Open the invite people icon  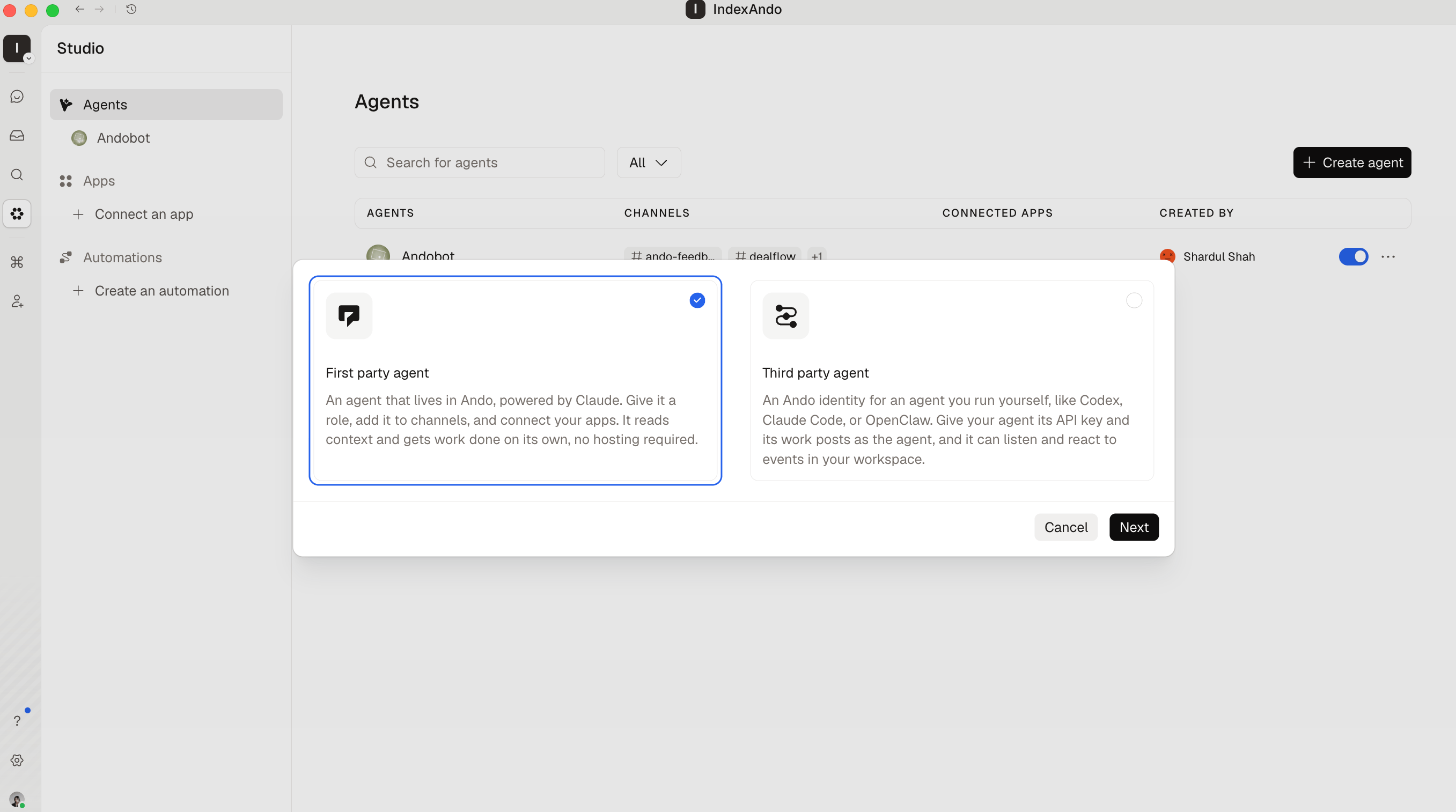tap(17, 301)
